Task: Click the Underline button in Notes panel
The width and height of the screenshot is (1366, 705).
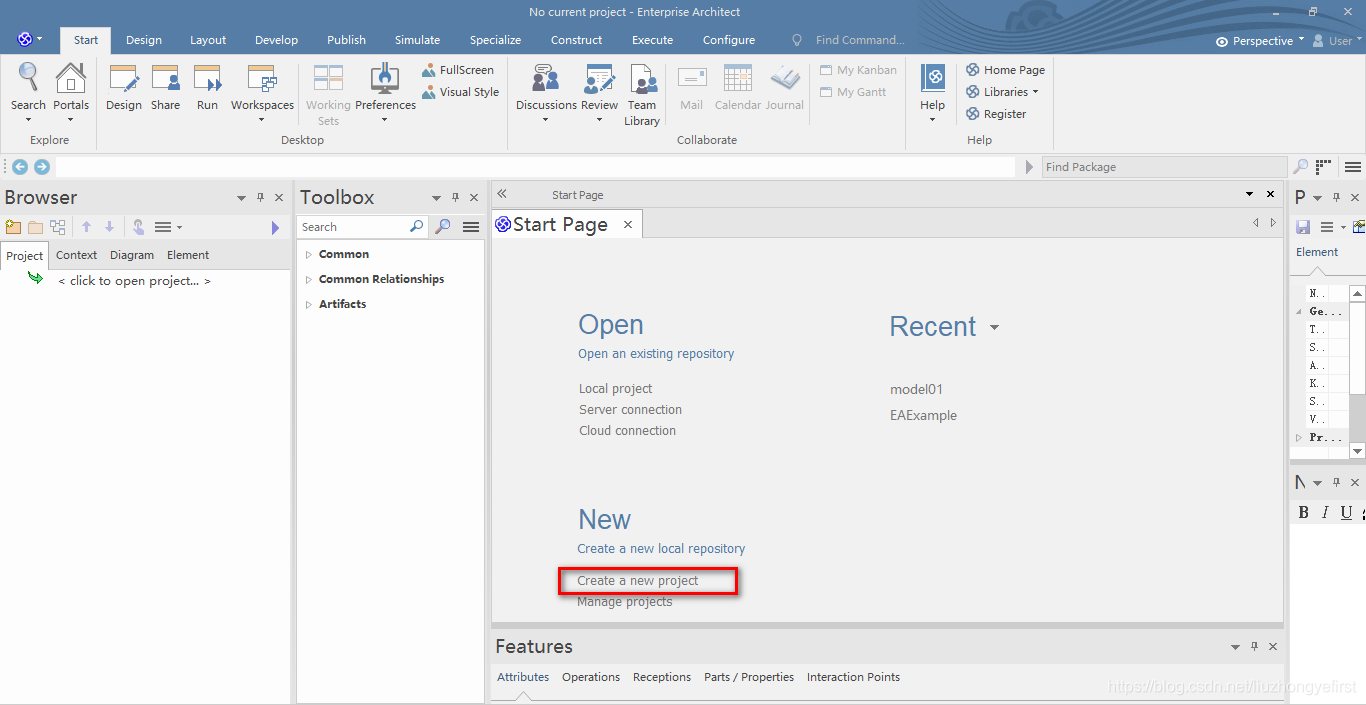Action: [x=1346, y=512]
